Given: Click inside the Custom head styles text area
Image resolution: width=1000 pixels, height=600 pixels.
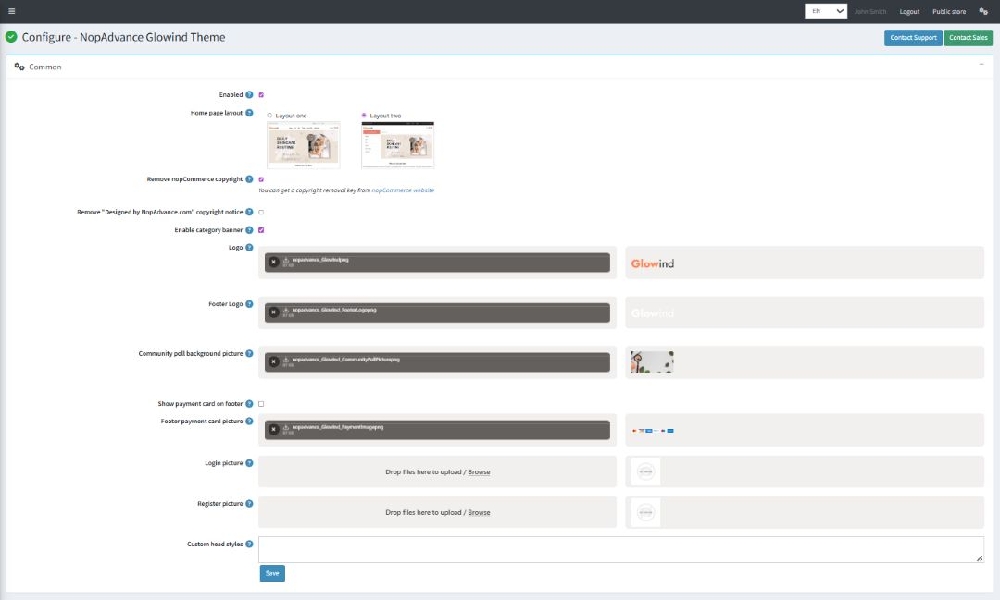Looking at the screenshot, I should 620,550.
